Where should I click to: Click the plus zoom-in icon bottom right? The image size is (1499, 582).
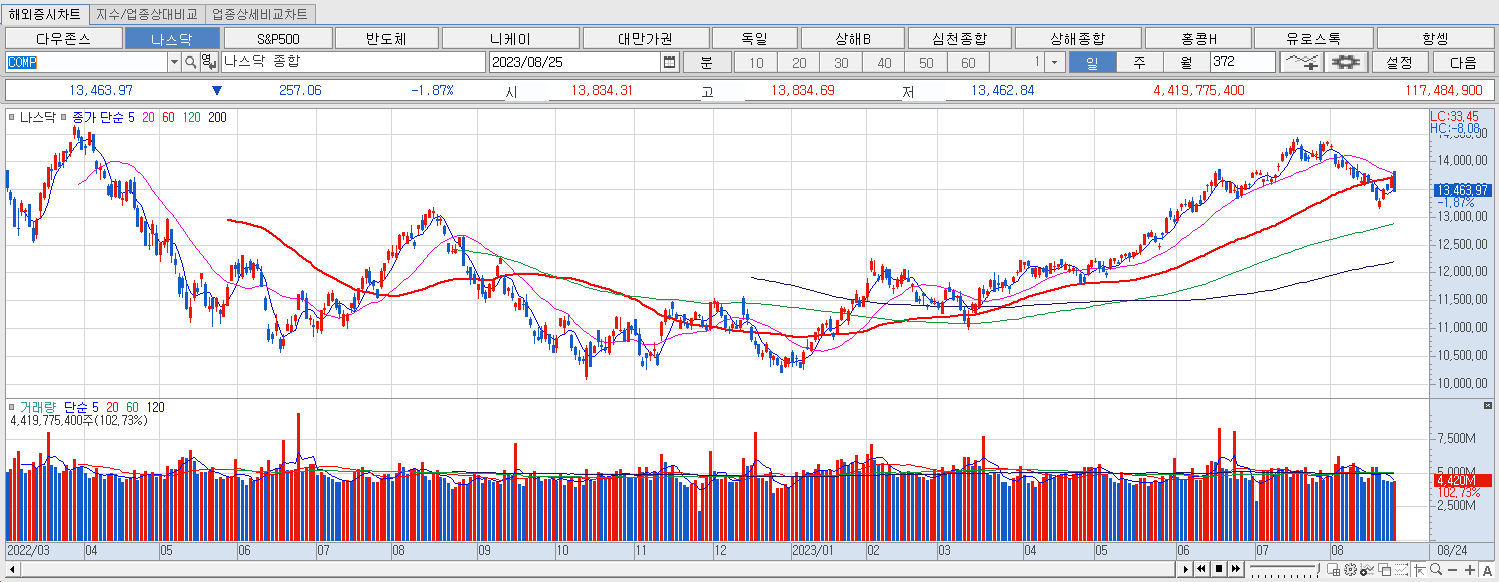tap(1470, 572)
